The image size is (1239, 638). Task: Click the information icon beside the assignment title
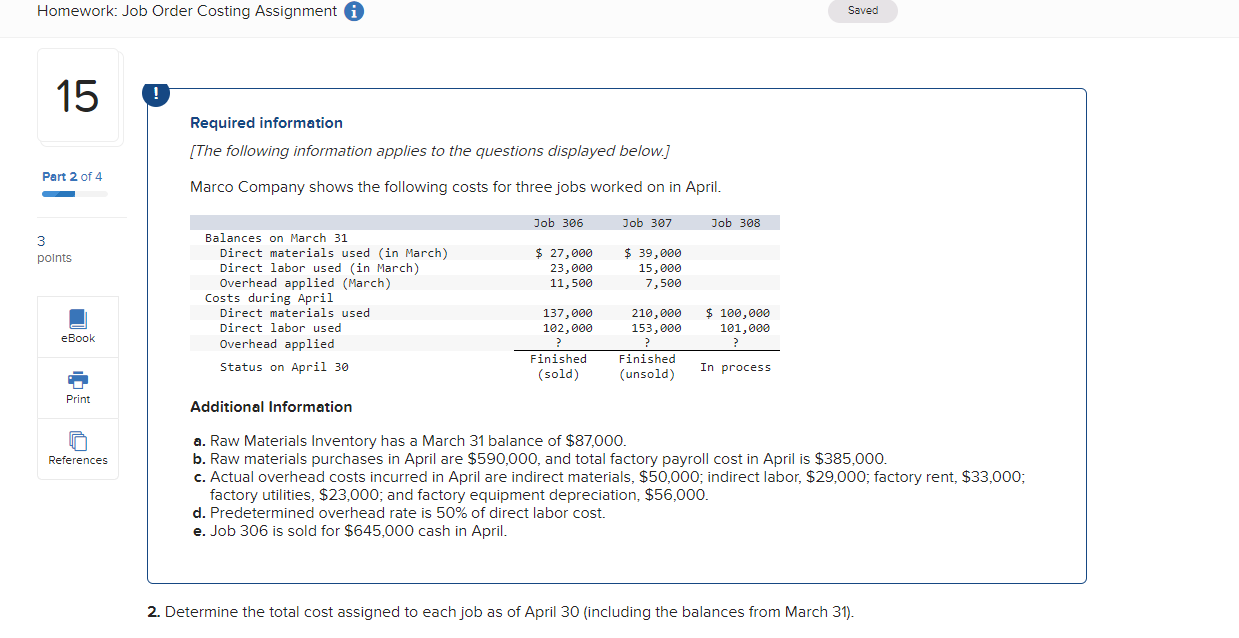click(355, 11)
